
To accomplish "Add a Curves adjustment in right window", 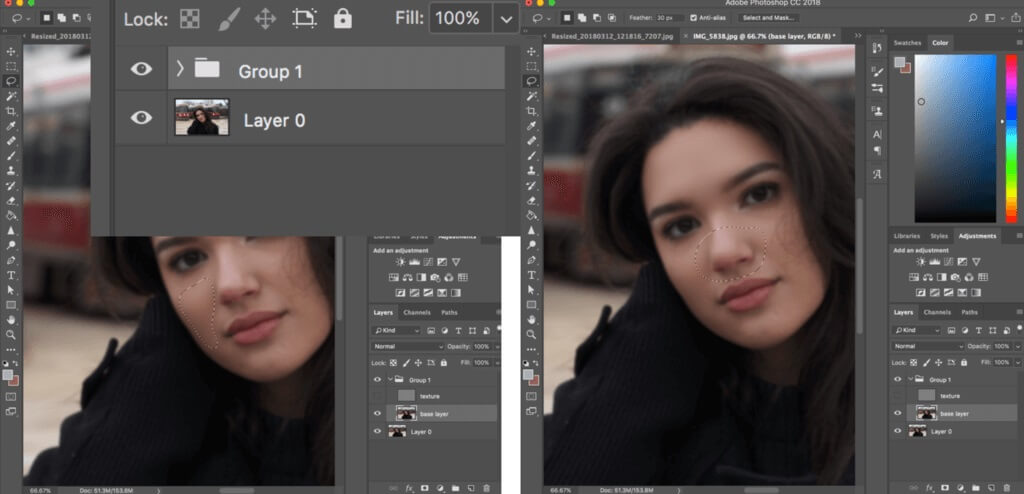I will pyautogui.click(x=950, y=261).
